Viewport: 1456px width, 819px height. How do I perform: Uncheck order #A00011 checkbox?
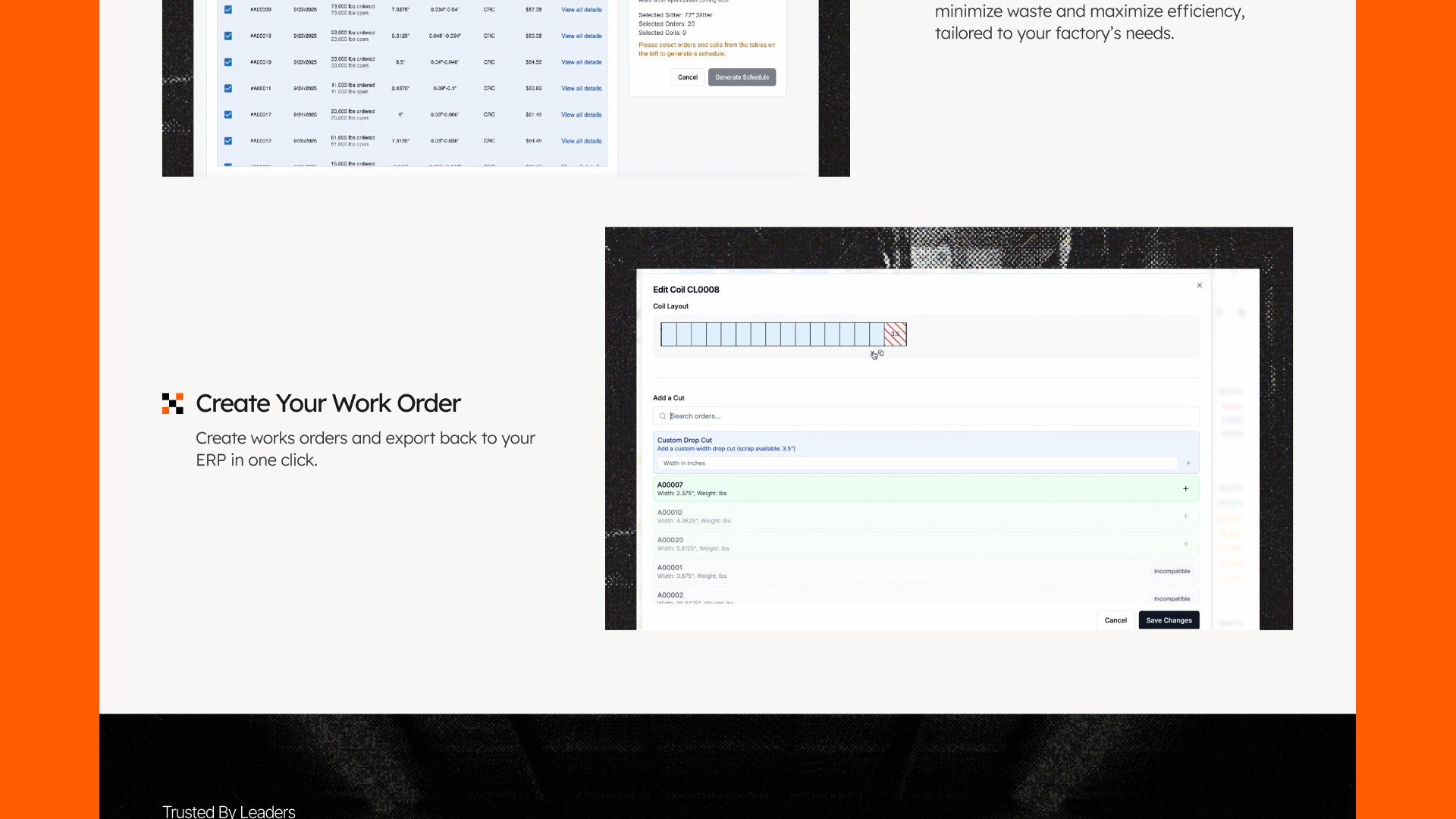point(227,88)
